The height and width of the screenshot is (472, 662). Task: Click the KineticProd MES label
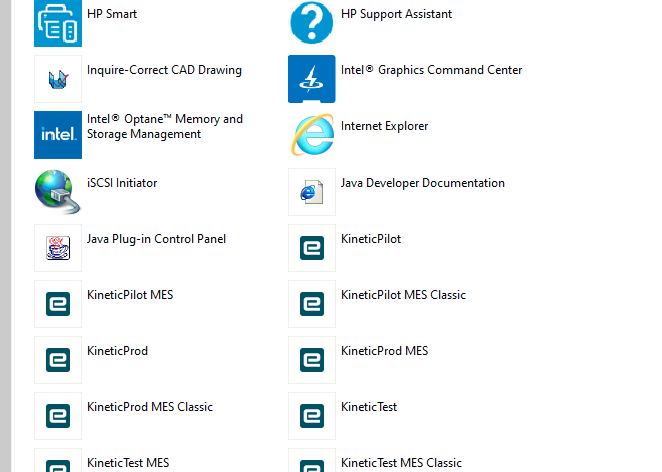[384, 351]
